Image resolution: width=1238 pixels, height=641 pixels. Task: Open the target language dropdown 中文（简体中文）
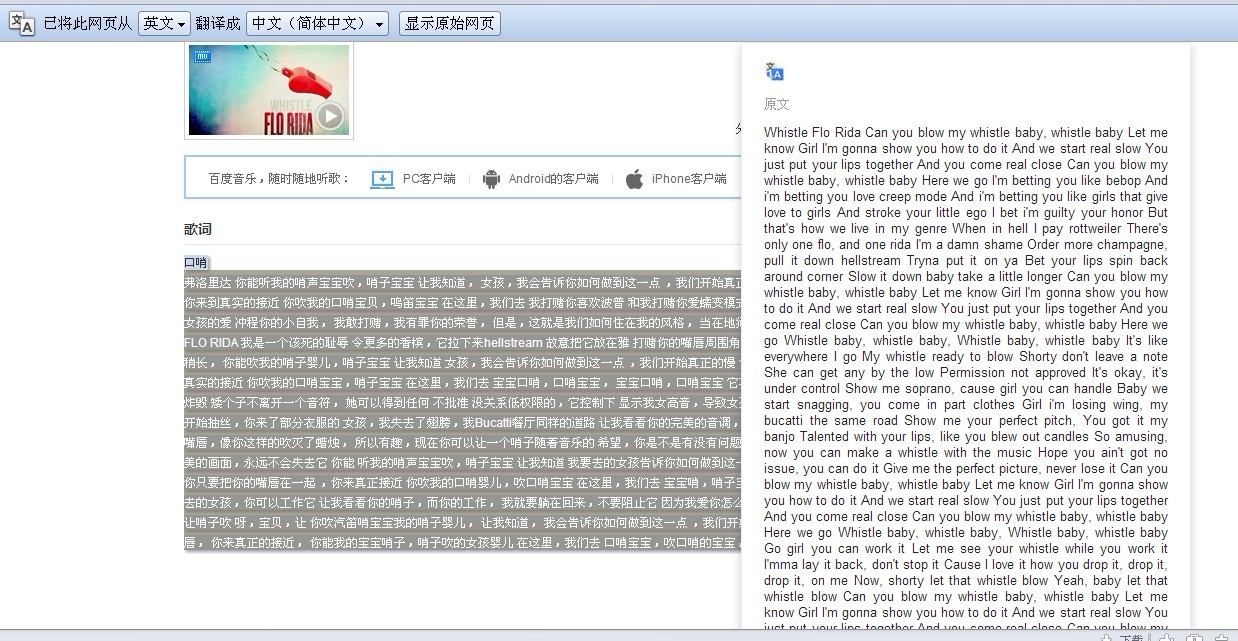[317, 23]
